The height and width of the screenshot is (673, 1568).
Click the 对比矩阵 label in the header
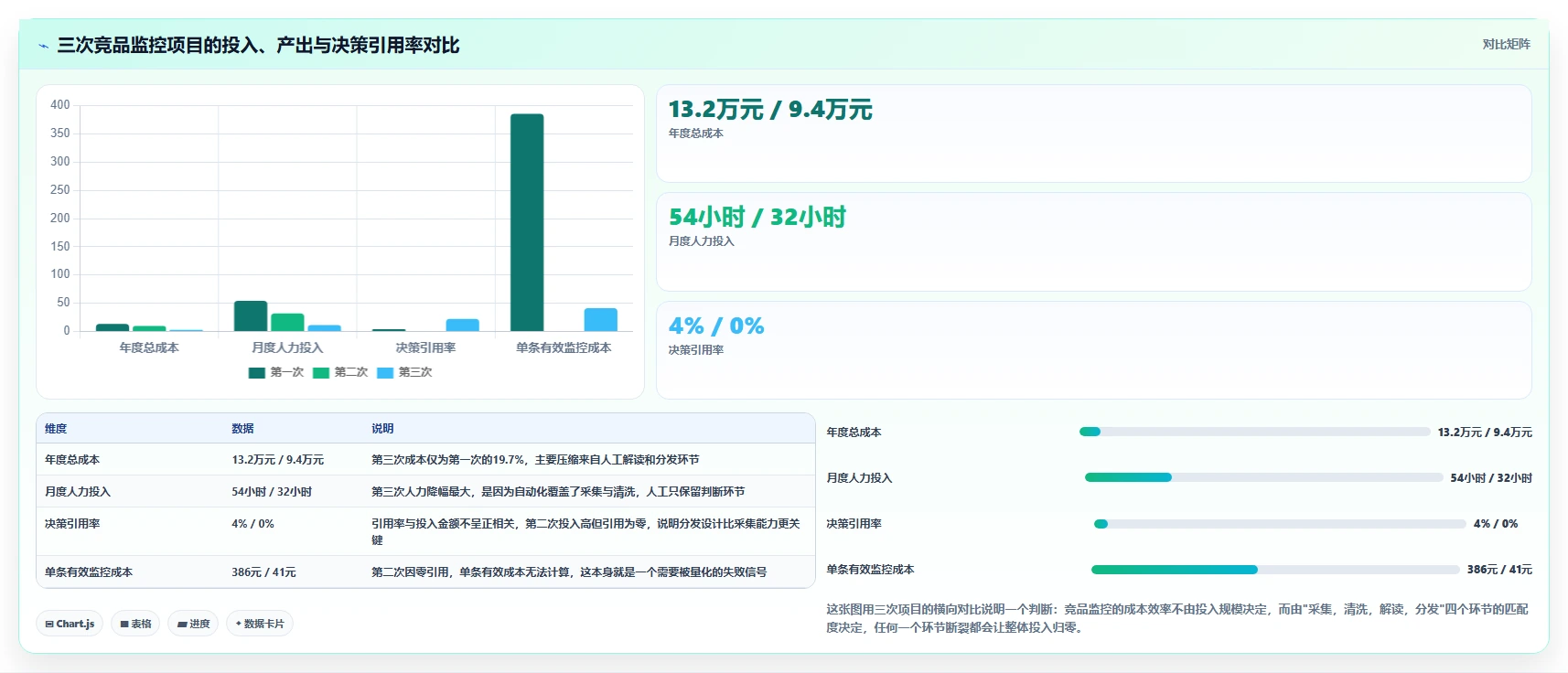click(x=1506, y=44)
